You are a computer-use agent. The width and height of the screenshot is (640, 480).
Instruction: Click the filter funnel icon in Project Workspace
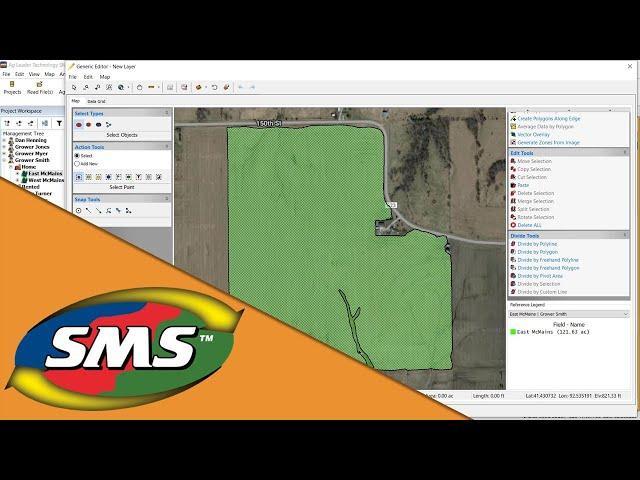click(x=59, y=123)
